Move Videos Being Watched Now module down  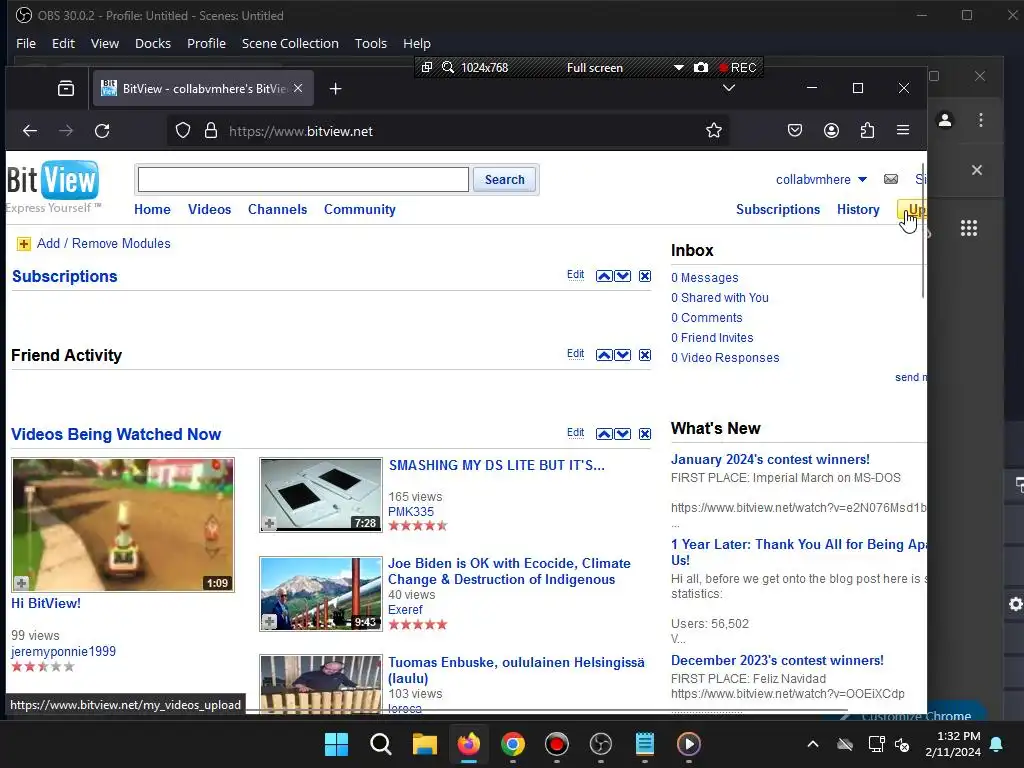(623, 434)
